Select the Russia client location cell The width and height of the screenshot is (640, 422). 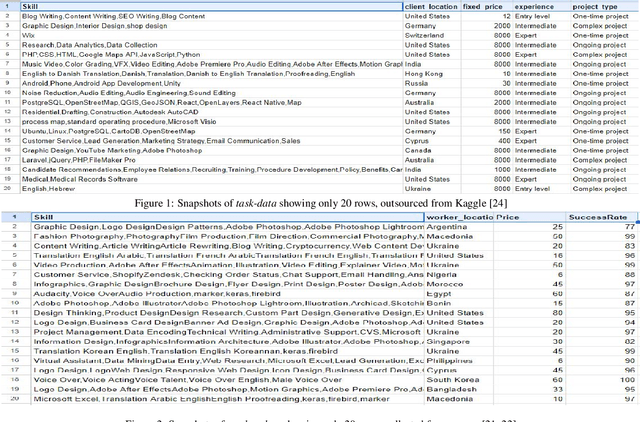point(418,83)
